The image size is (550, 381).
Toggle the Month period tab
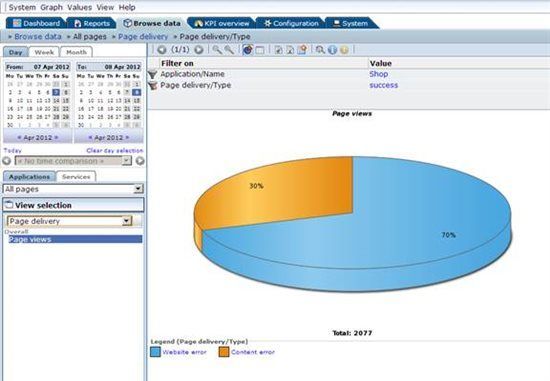click(x=76, y=52)
